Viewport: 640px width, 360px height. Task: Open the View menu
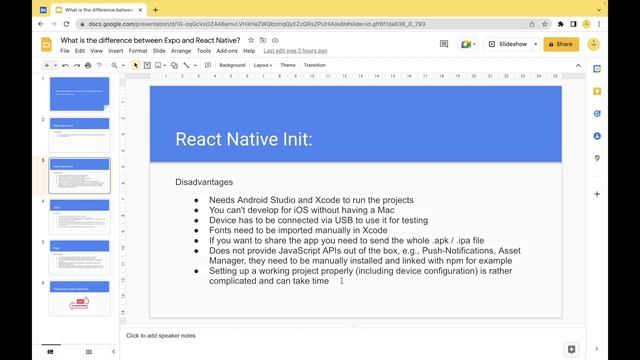[x=96, y=51]
